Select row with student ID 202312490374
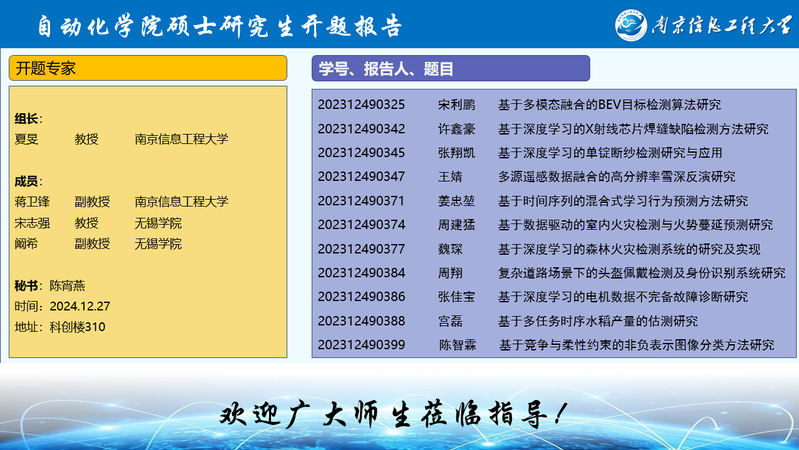The width and height of the screenshot is (799, 450). pyautogui.click(x=361, y=224)
